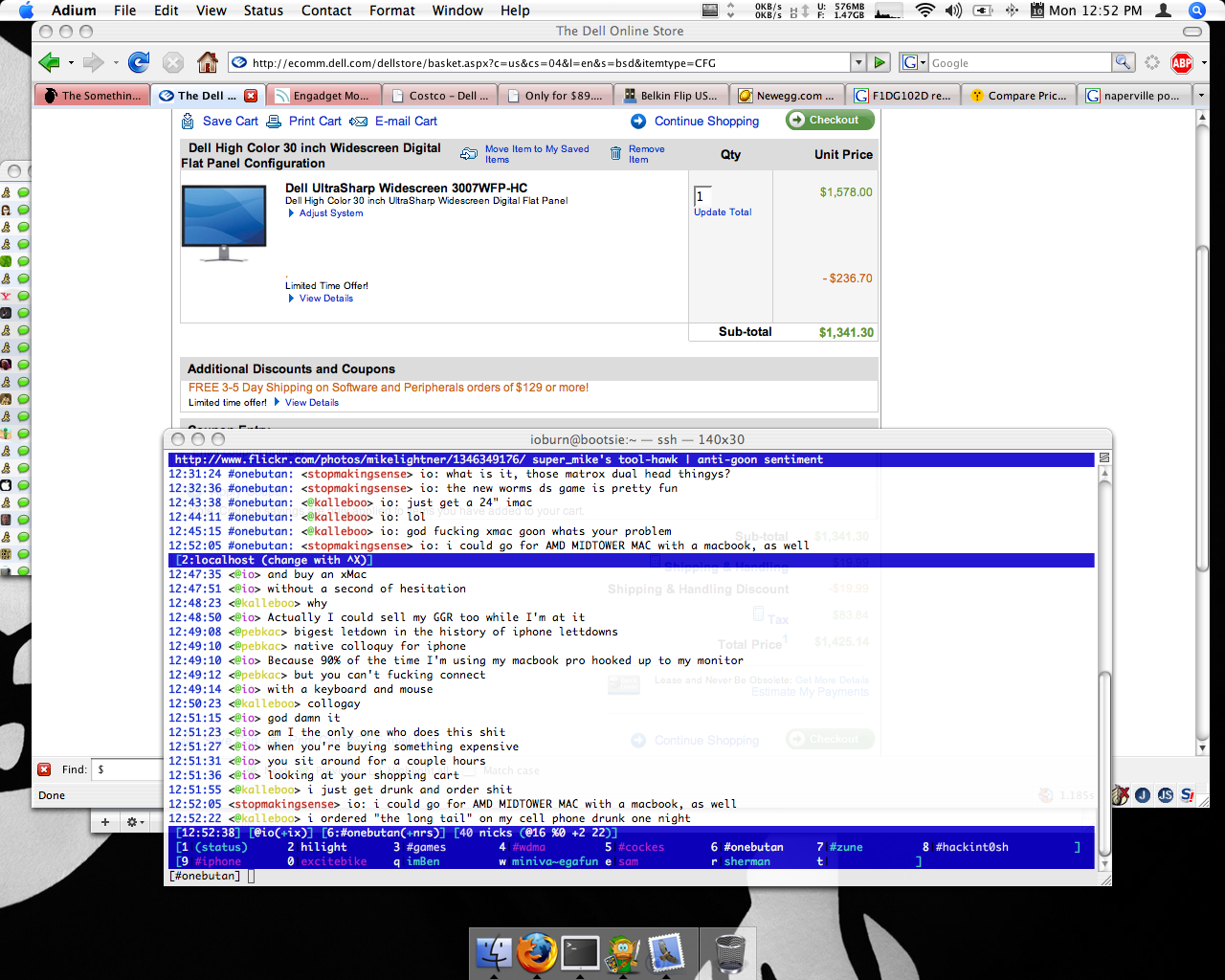Open the Forward button history dropdown arrow
Image resolution: width=1225 pixels, height=980 pixels.
pyautogui.click(x=116, y=63)
